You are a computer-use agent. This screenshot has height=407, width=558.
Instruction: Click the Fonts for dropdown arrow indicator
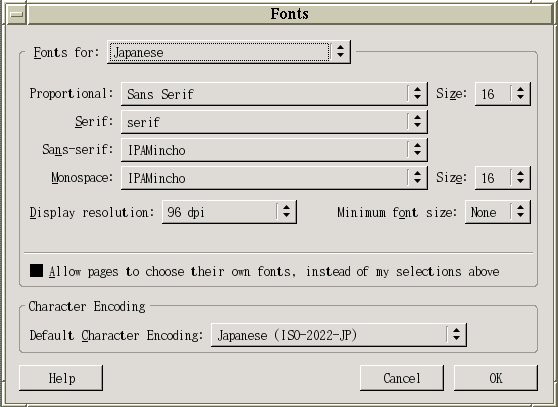pos(341,52)
